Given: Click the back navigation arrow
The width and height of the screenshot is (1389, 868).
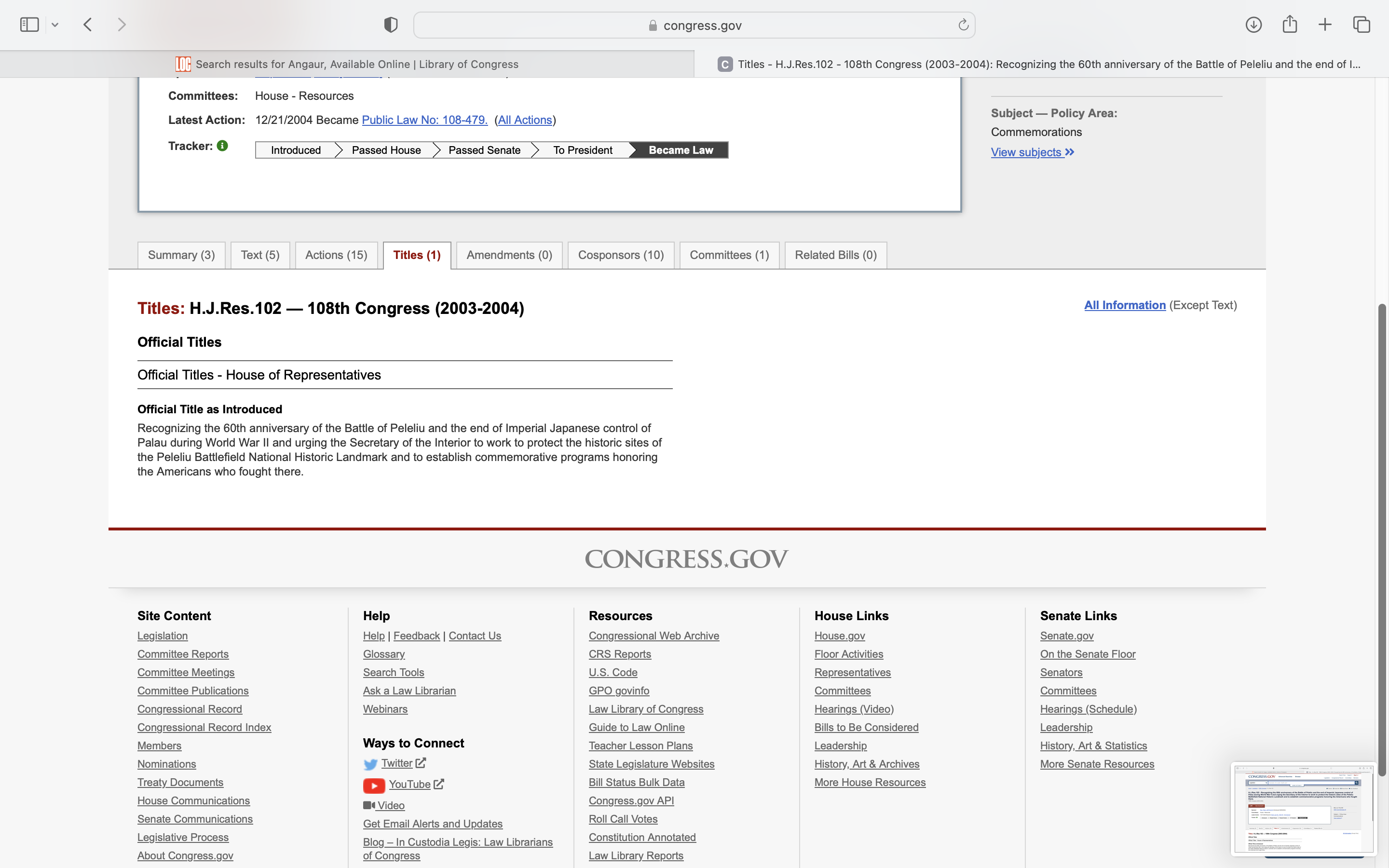Looking at the screenshot, I should [x=88, y=25].
